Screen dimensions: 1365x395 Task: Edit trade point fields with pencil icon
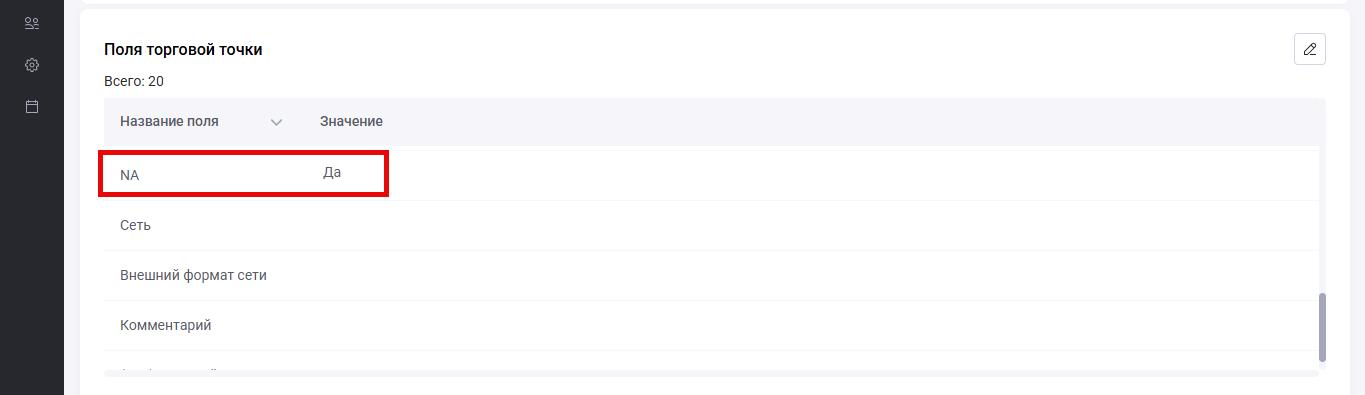pyautogui.click(x=1309, y=49)
